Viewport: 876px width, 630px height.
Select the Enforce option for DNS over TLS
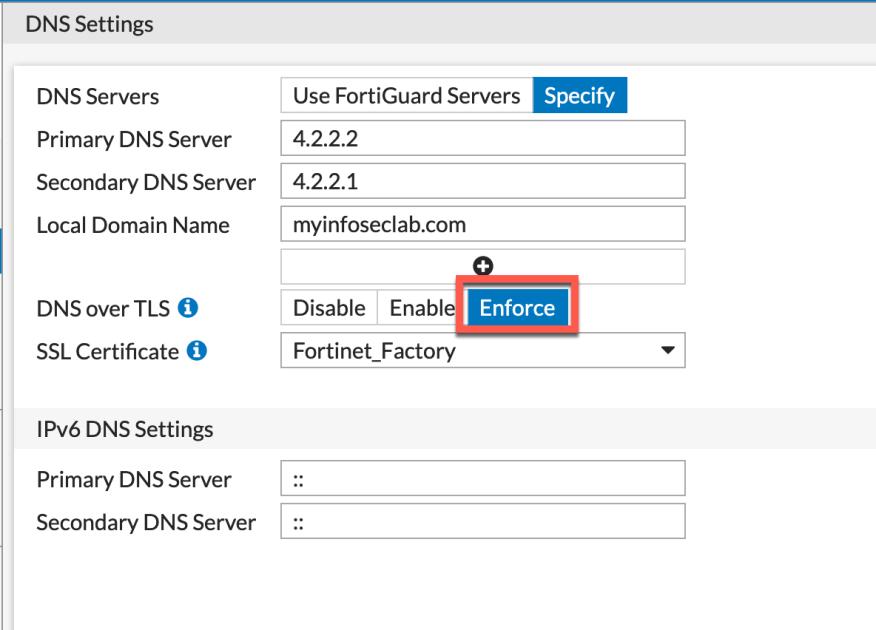[x=517, y=308]
